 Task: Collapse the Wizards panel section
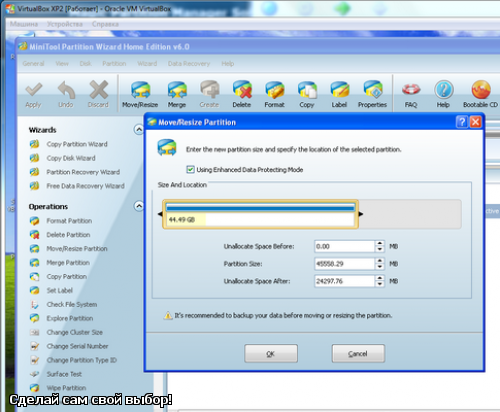click(139, 129)
